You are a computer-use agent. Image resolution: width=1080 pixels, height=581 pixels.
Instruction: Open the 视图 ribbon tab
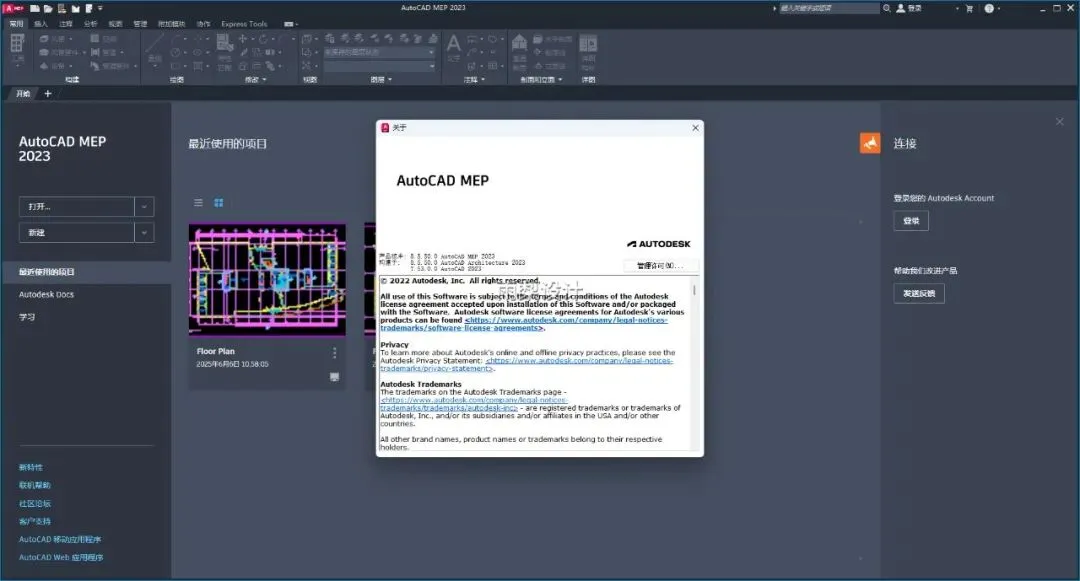[x=115, y=24]
